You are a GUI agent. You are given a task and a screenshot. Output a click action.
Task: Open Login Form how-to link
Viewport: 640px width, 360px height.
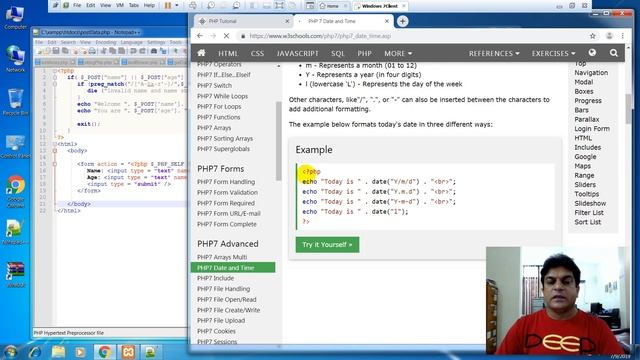592,129
